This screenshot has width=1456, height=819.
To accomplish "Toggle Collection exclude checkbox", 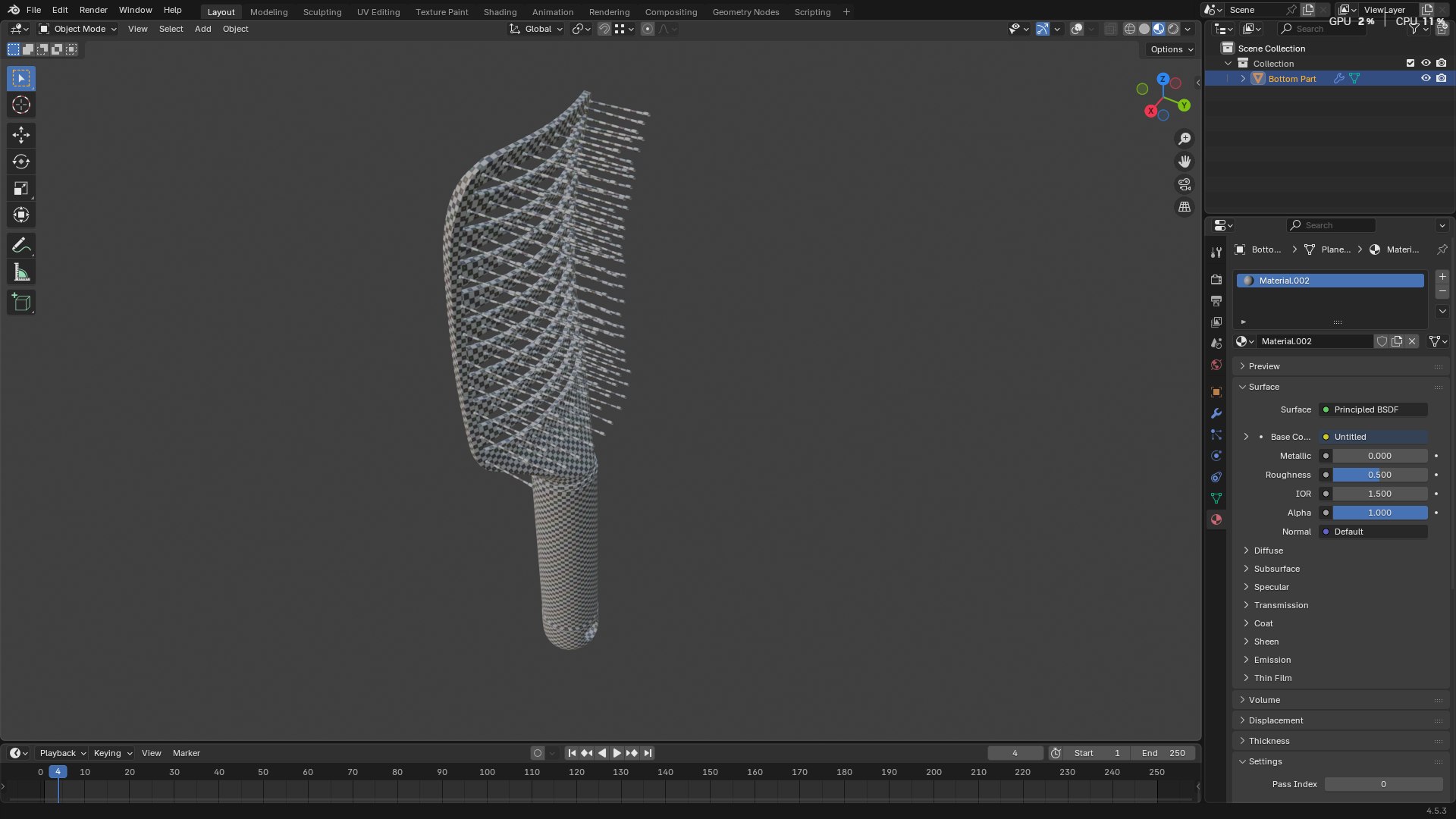I will pos(1410,64).
